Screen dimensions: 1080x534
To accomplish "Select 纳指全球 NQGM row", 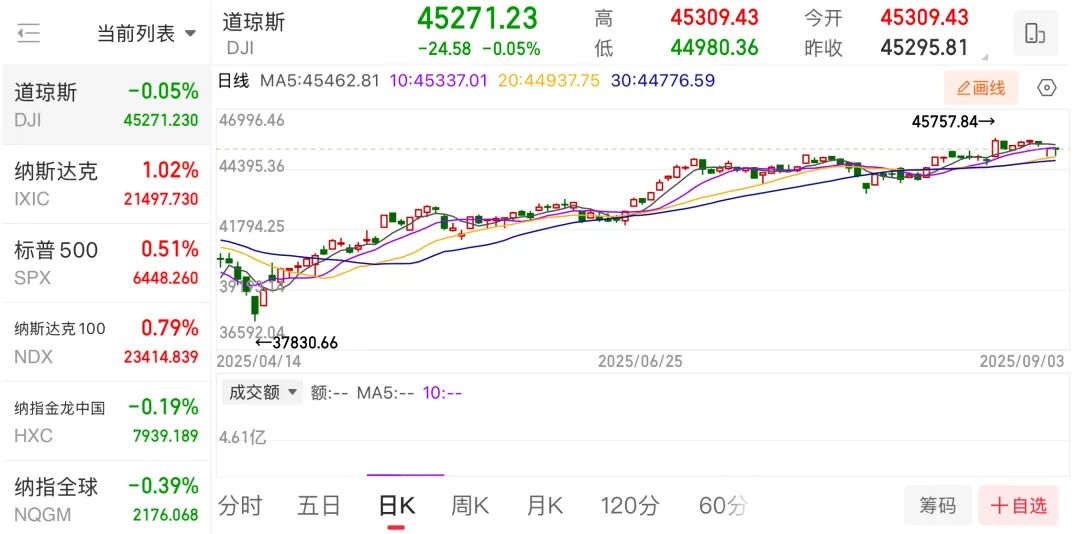I will pyautogui.click(x=106, y=498).
